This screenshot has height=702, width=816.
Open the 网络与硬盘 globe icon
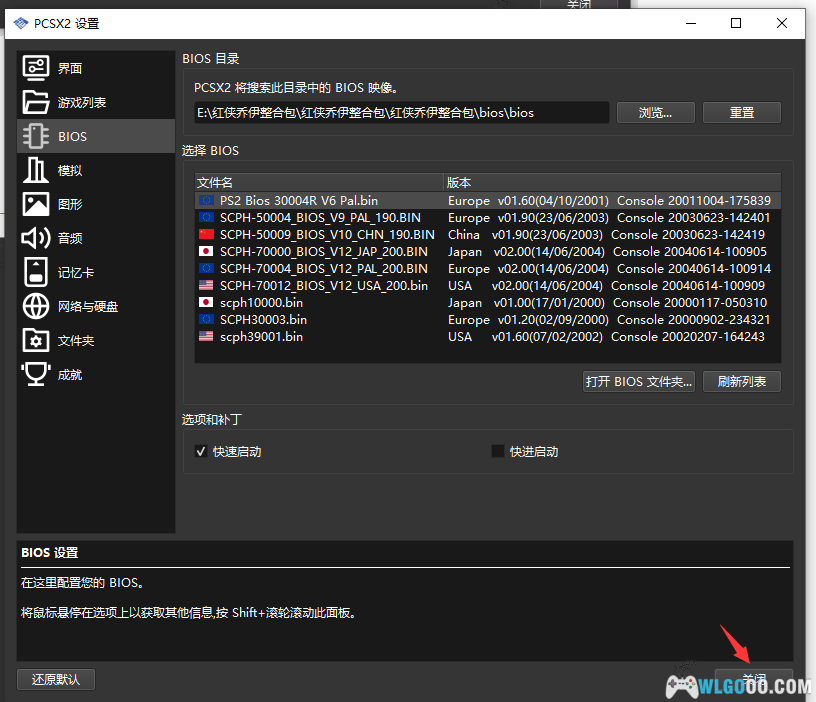coord(36,306)
